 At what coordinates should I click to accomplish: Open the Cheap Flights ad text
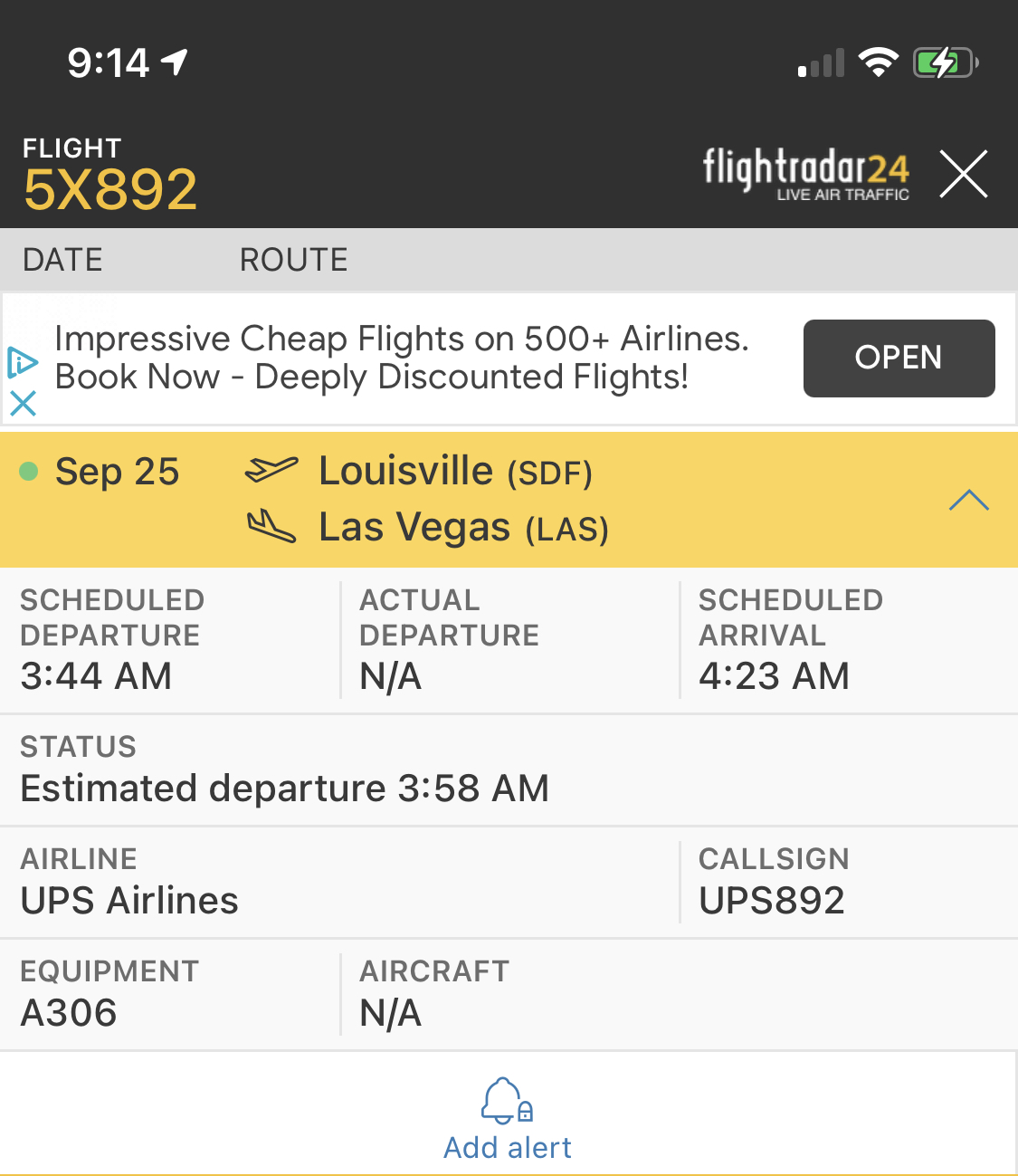click(401, 358)
